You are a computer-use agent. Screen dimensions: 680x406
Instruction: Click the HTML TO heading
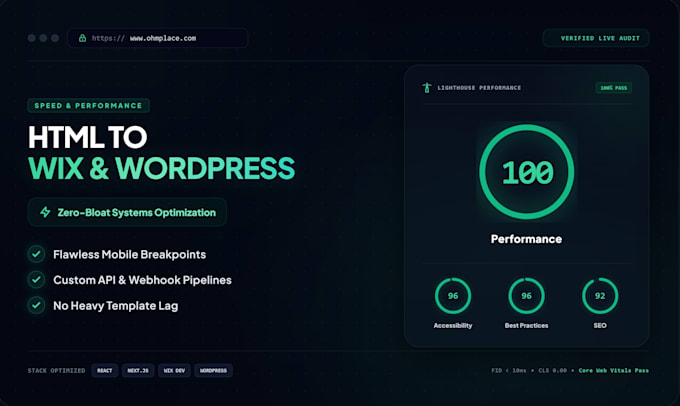(x=88, y=138)
